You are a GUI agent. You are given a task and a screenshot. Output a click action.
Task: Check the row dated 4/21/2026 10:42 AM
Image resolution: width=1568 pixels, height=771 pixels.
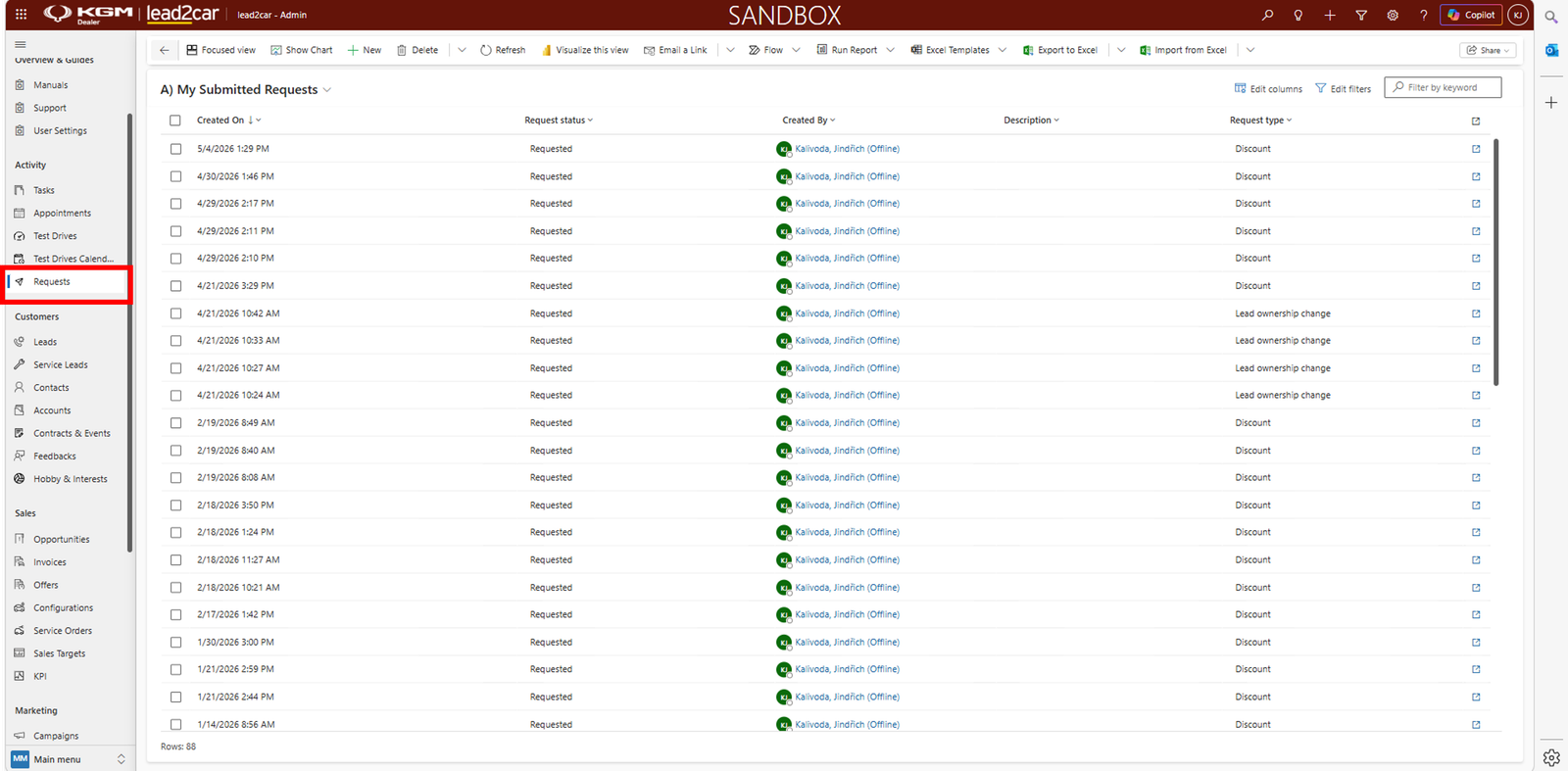pos(175,313)
